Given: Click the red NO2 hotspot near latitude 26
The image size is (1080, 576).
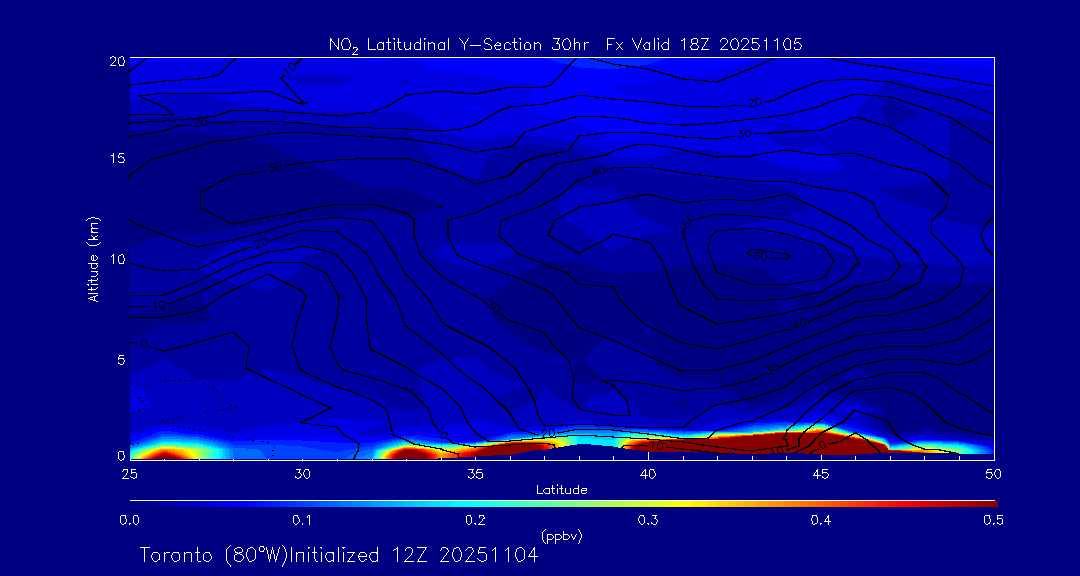Looking at the screenshot, I should click(x=164, y=455).
